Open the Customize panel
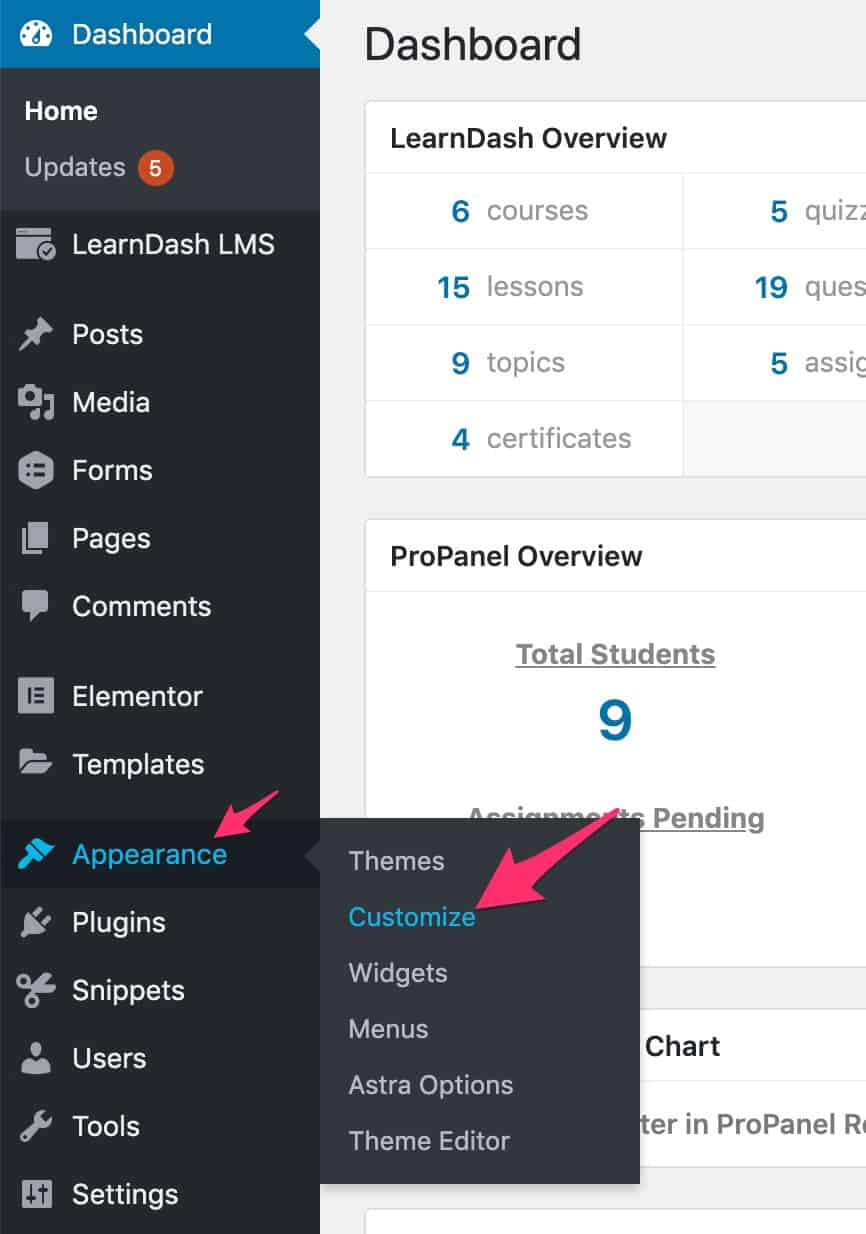This screenshot has width=866, height=1234. point(411,917)
